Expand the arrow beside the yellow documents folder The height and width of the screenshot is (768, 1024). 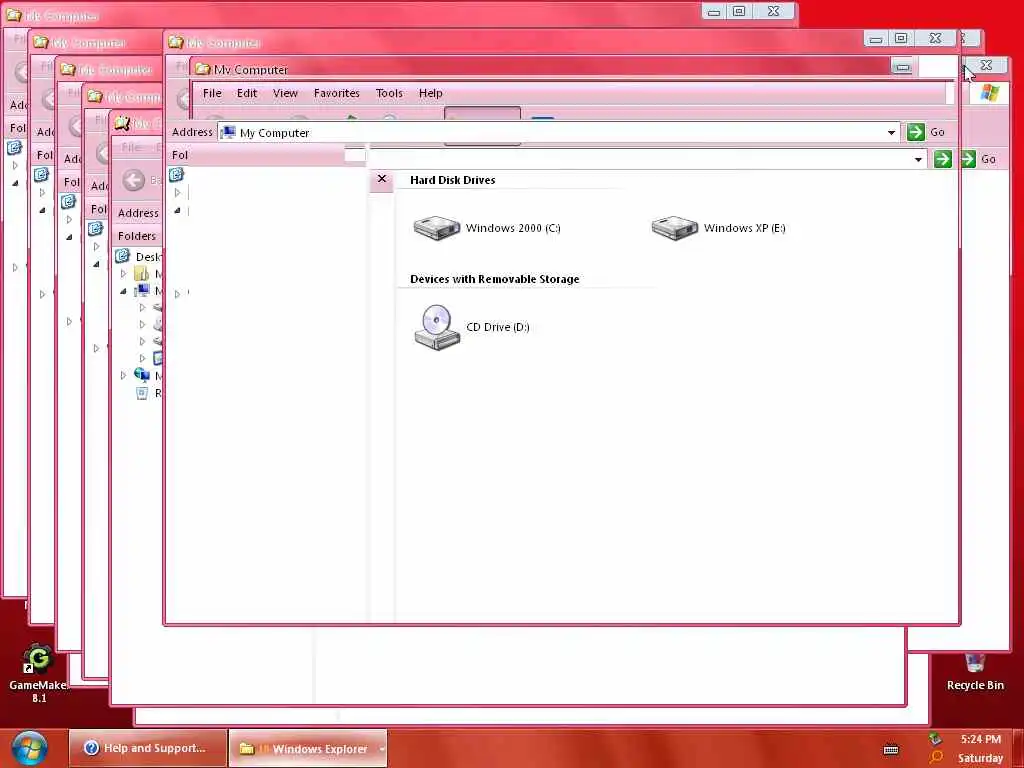pyautogui.click(x=123, y=274)
